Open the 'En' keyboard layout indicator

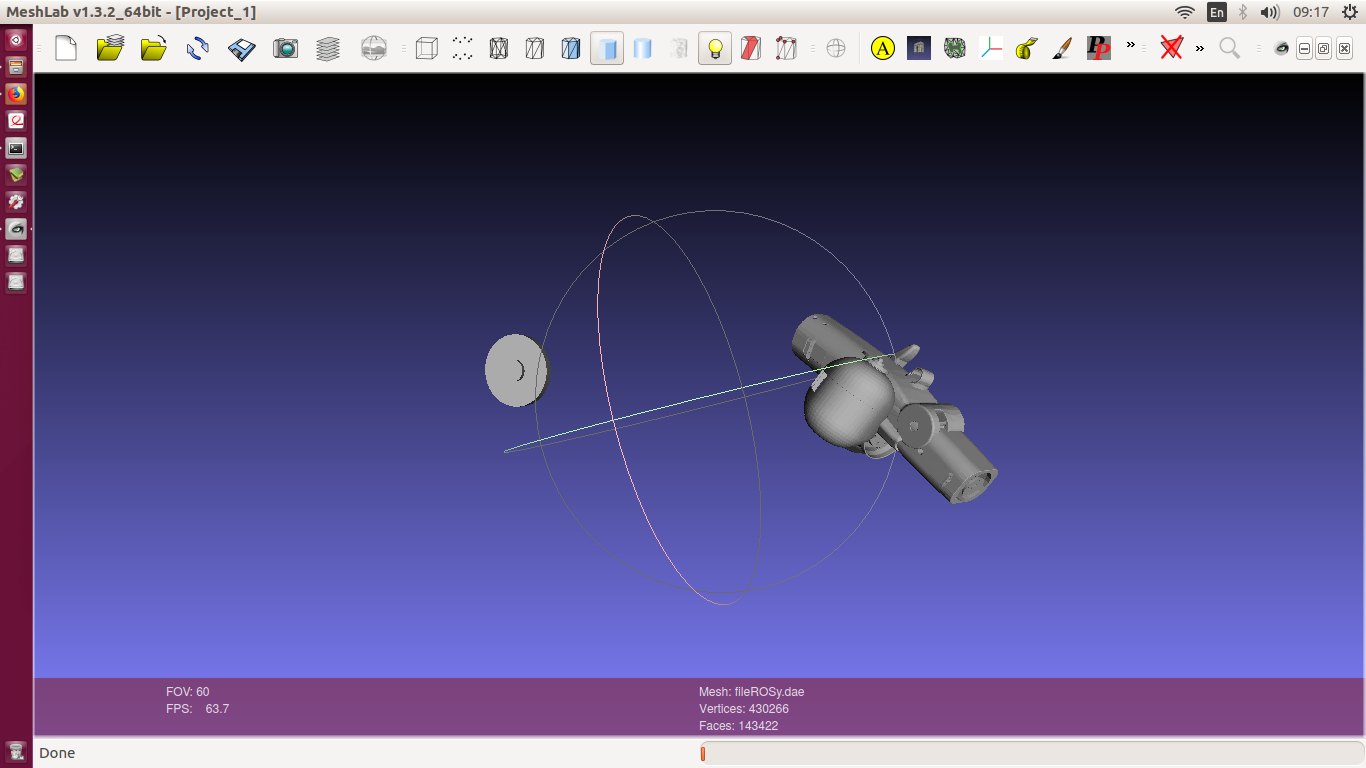tap(1217, 12)
